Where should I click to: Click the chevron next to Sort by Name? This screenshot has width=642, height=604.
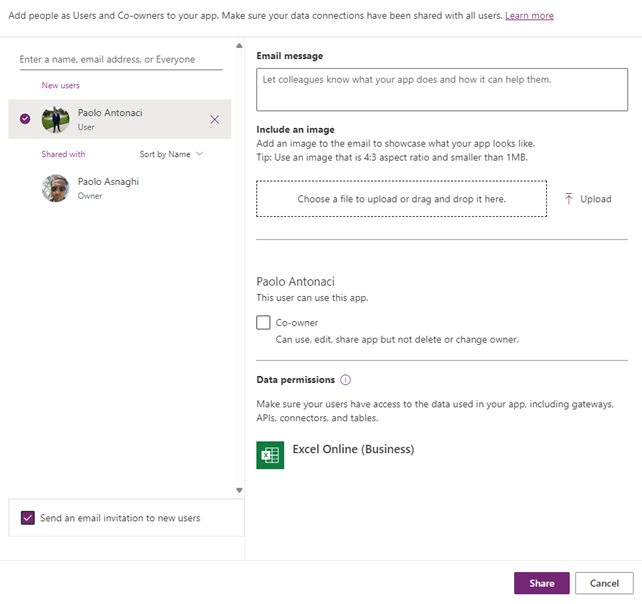click(x=199, y=154)
